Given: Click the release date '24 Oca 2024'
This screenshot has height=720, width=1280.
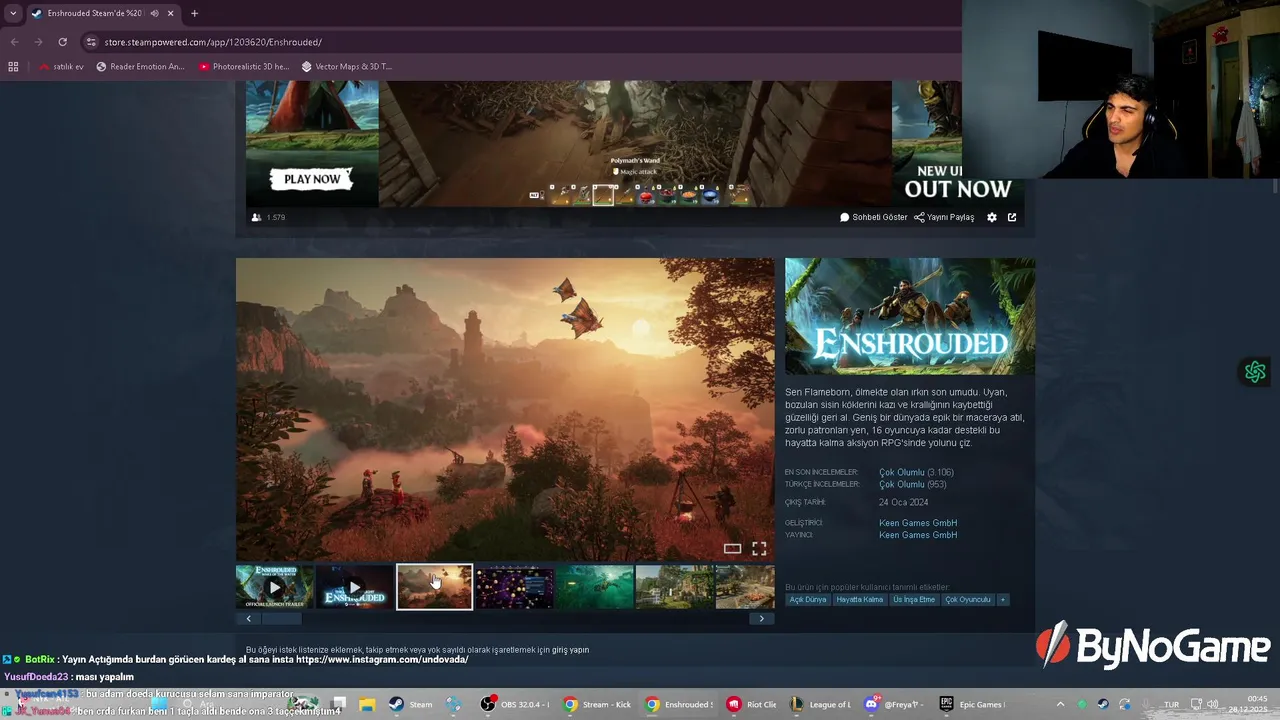Looking at the screenshot, I should click(x=903, y=502).
